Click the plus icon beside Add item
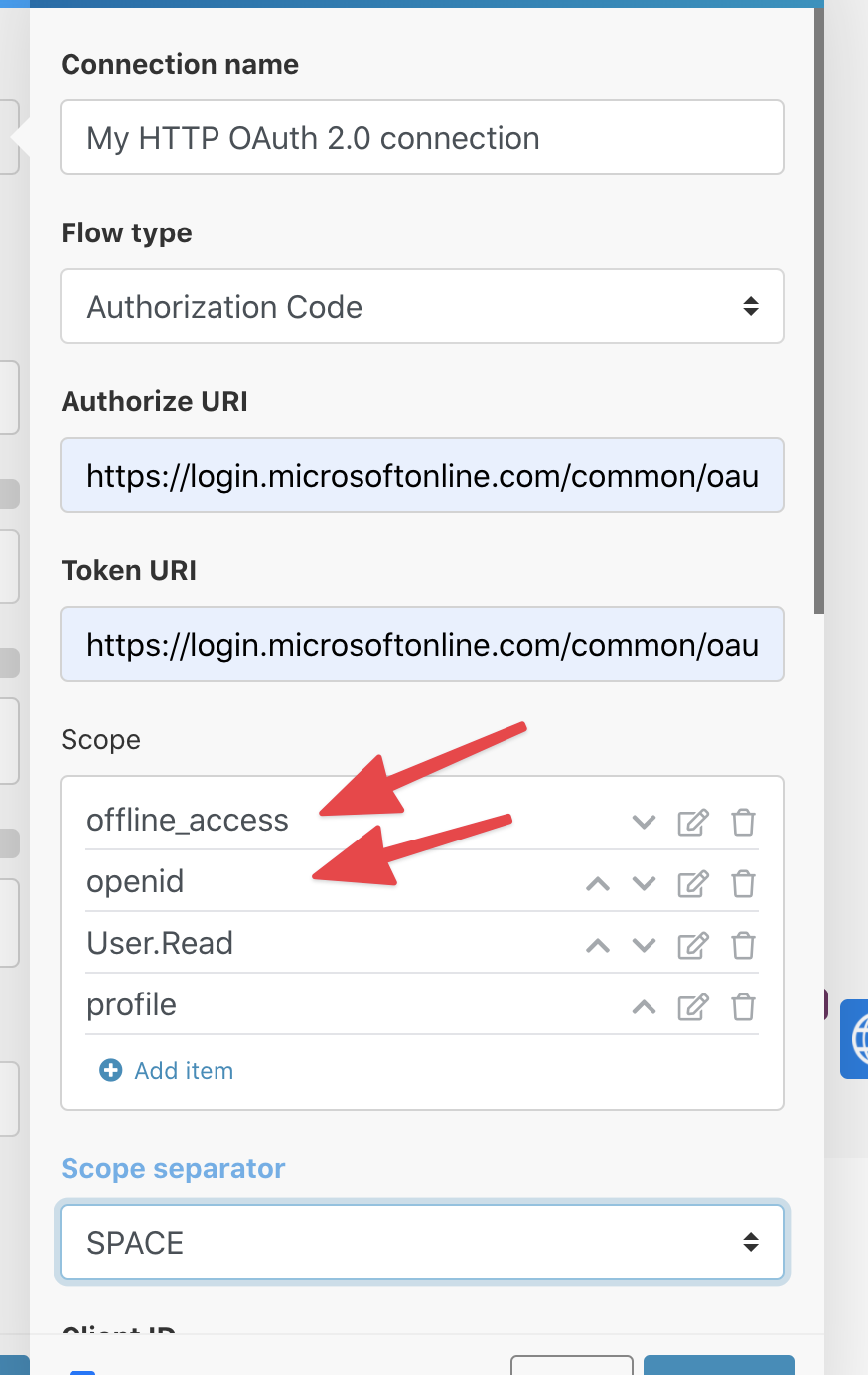868x1375 pixels. tap(111, 1070)
